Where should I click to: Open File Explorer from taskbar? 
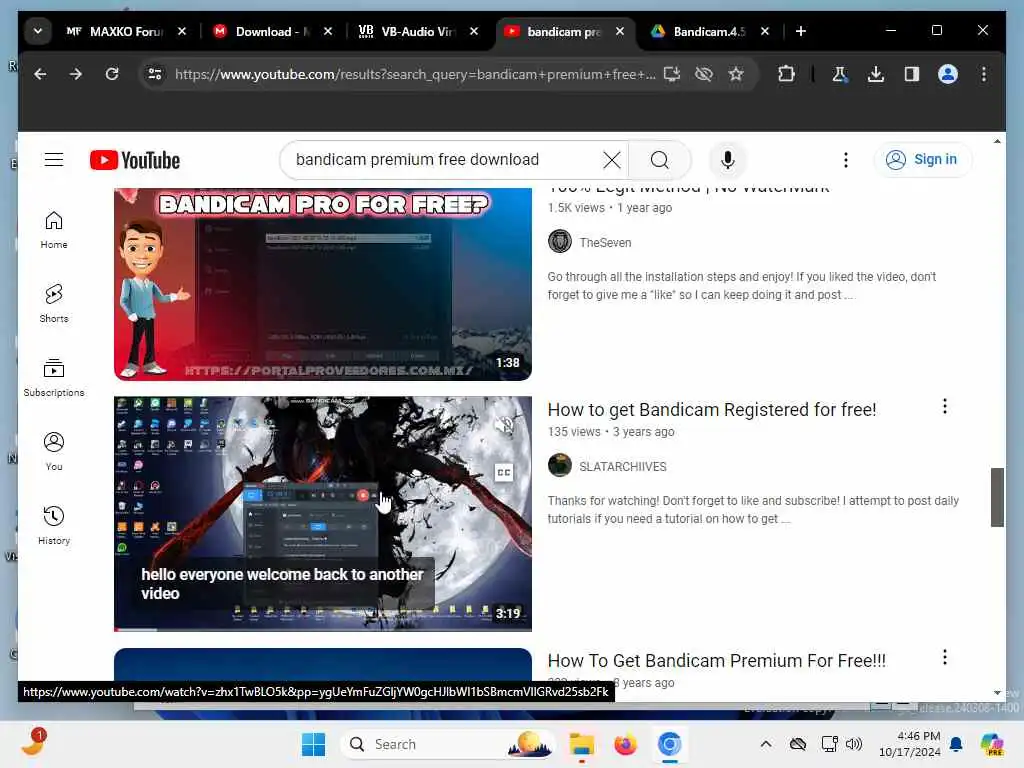coord(581,744)
